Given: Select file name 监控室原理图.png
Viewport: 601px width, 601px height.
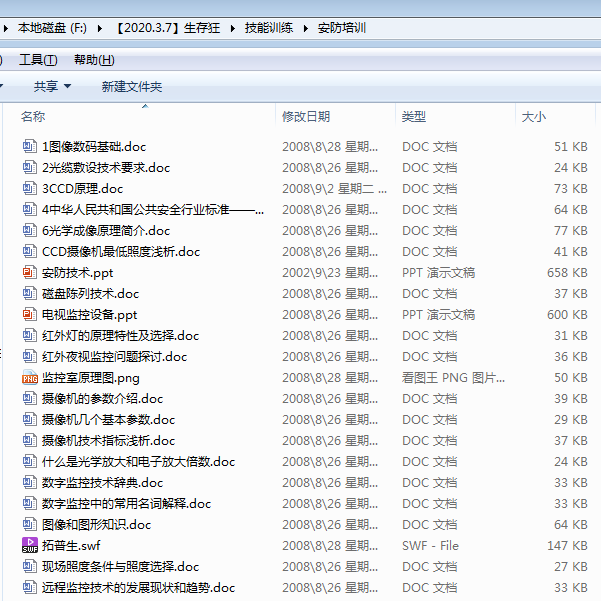Looking at the screenshot, I should (x=90, y=378).
